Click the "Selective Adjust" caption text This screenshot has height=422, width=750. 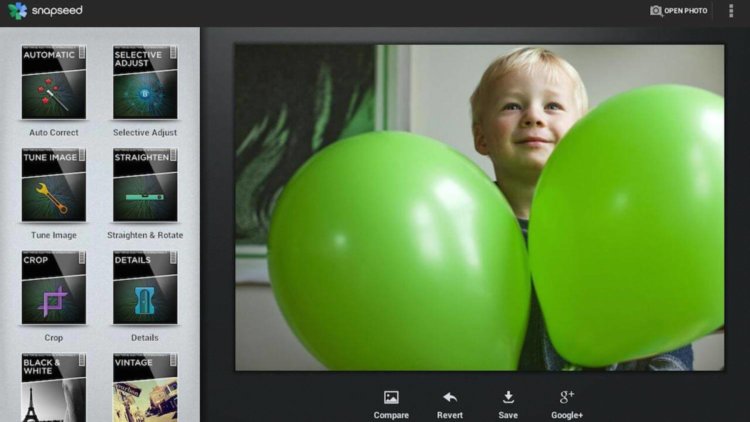145,132
